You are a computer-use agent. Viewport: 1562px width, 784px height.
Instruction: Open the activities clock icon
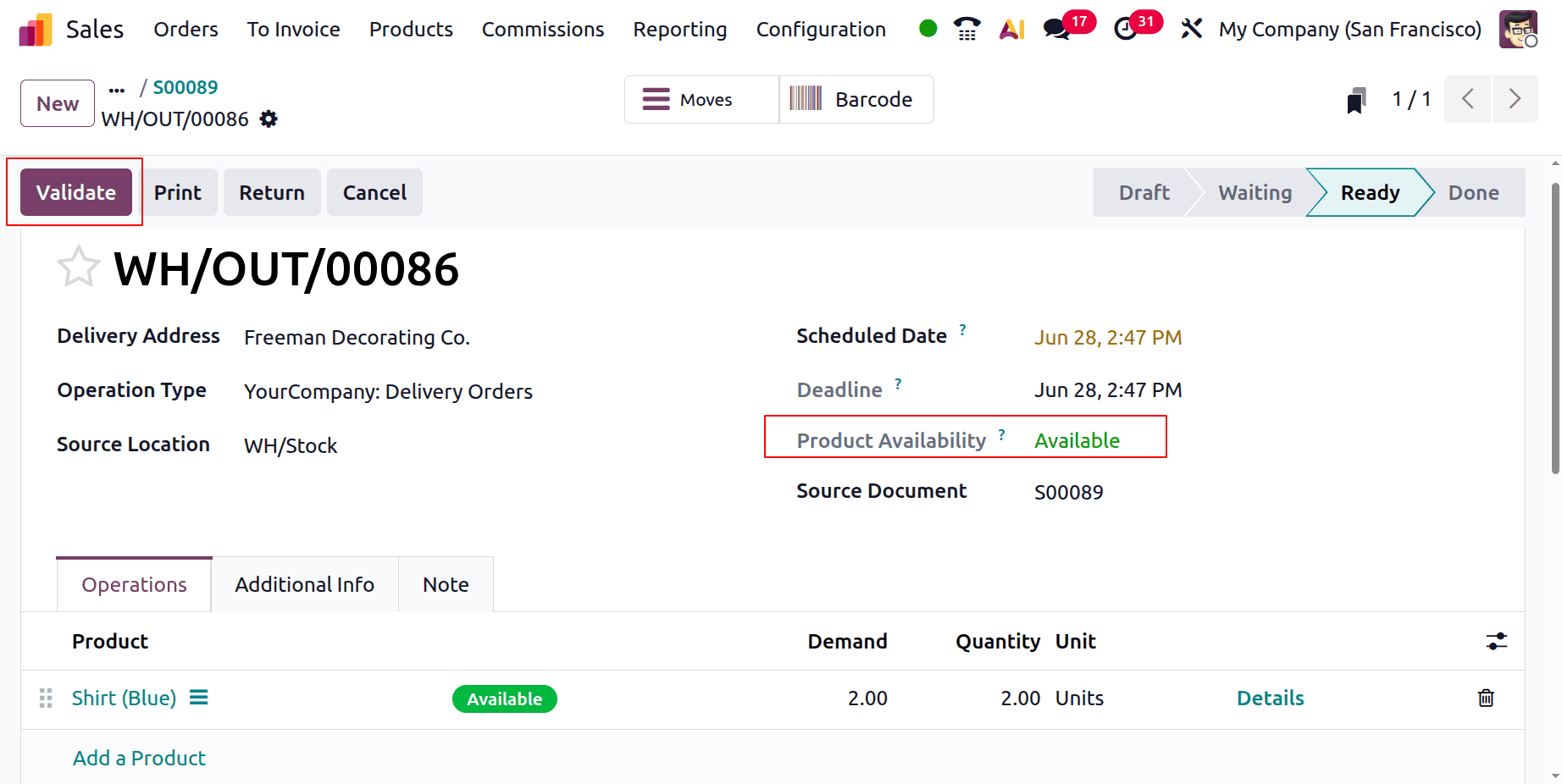1125,29
